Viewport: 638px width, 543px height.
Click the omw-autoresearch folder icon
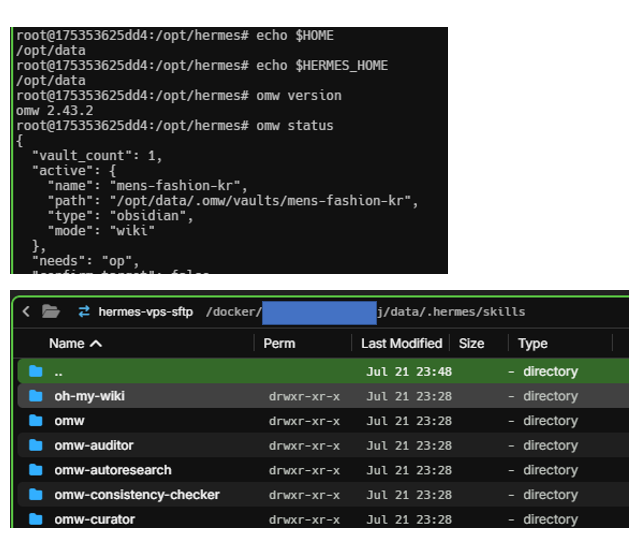tap(36, 470)
